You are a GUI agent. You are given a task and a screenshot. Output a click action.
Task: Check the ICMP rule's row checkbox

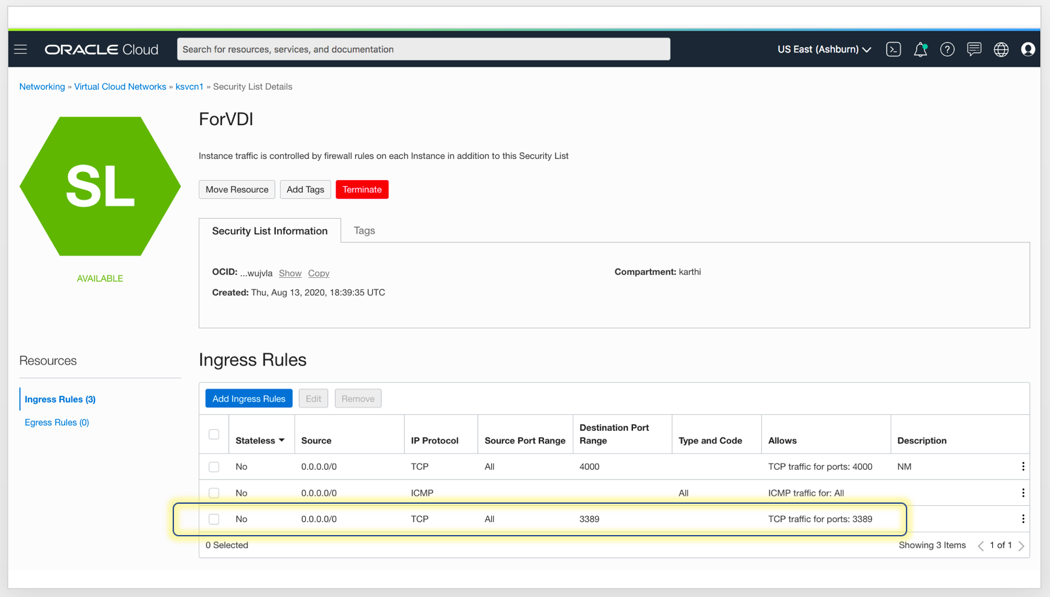point(214,492)
